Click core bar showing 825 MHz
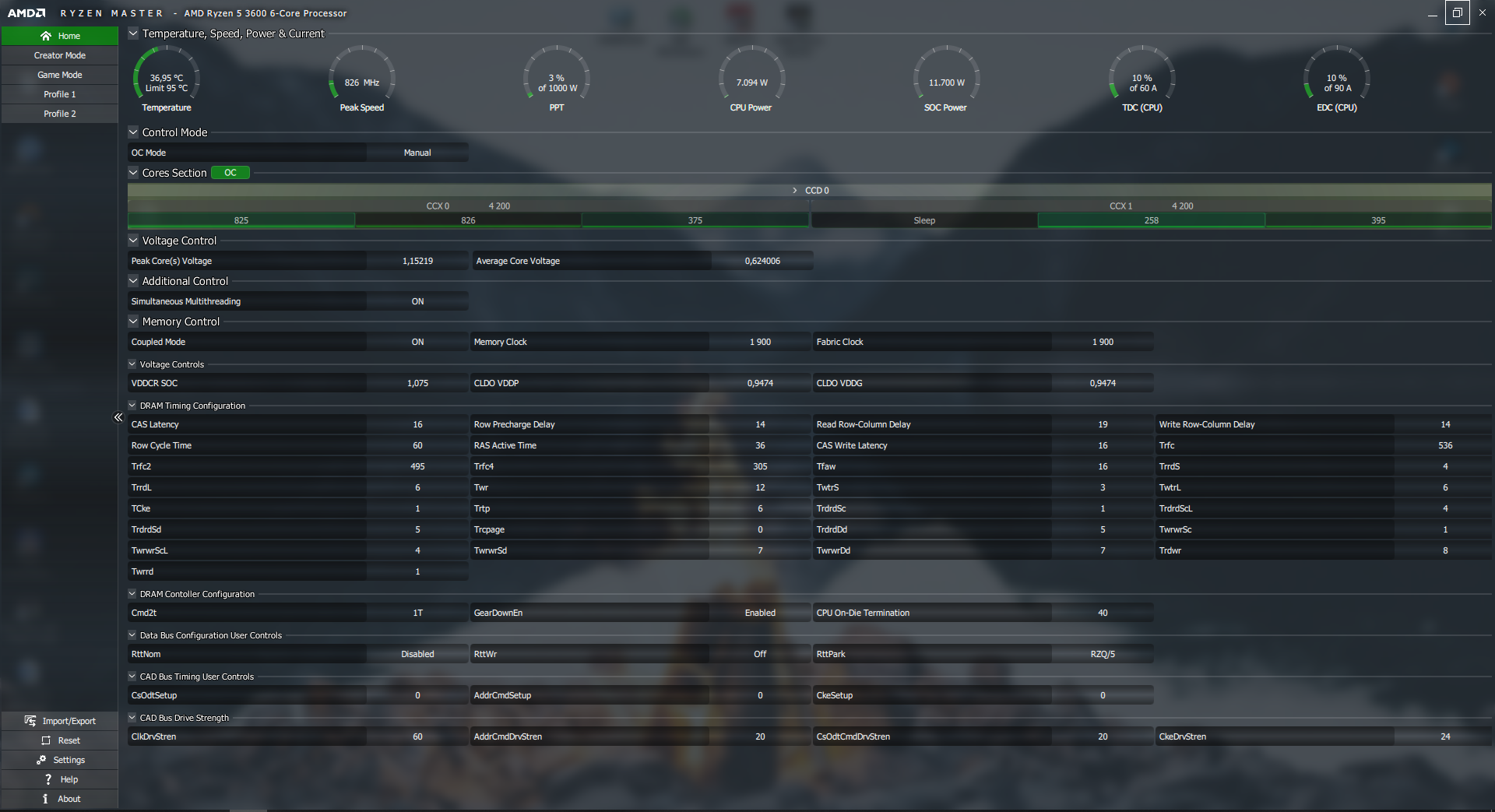1495x812 pixels. point(241,220)
